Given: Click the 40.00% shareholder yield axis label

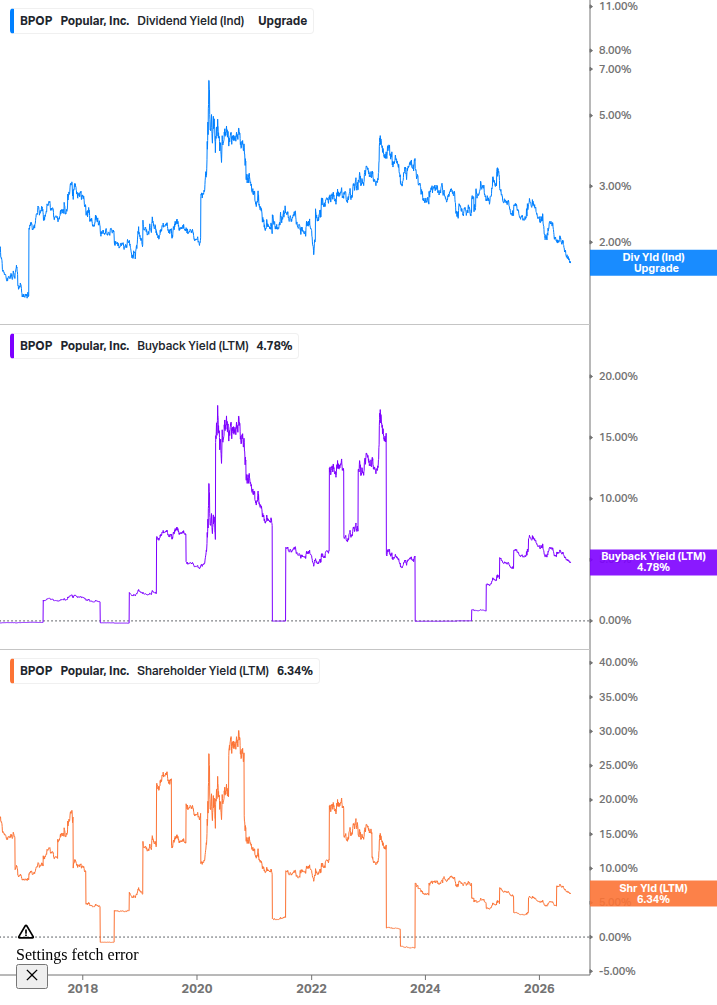Looking at the screenshot, I should click(618, 663).
